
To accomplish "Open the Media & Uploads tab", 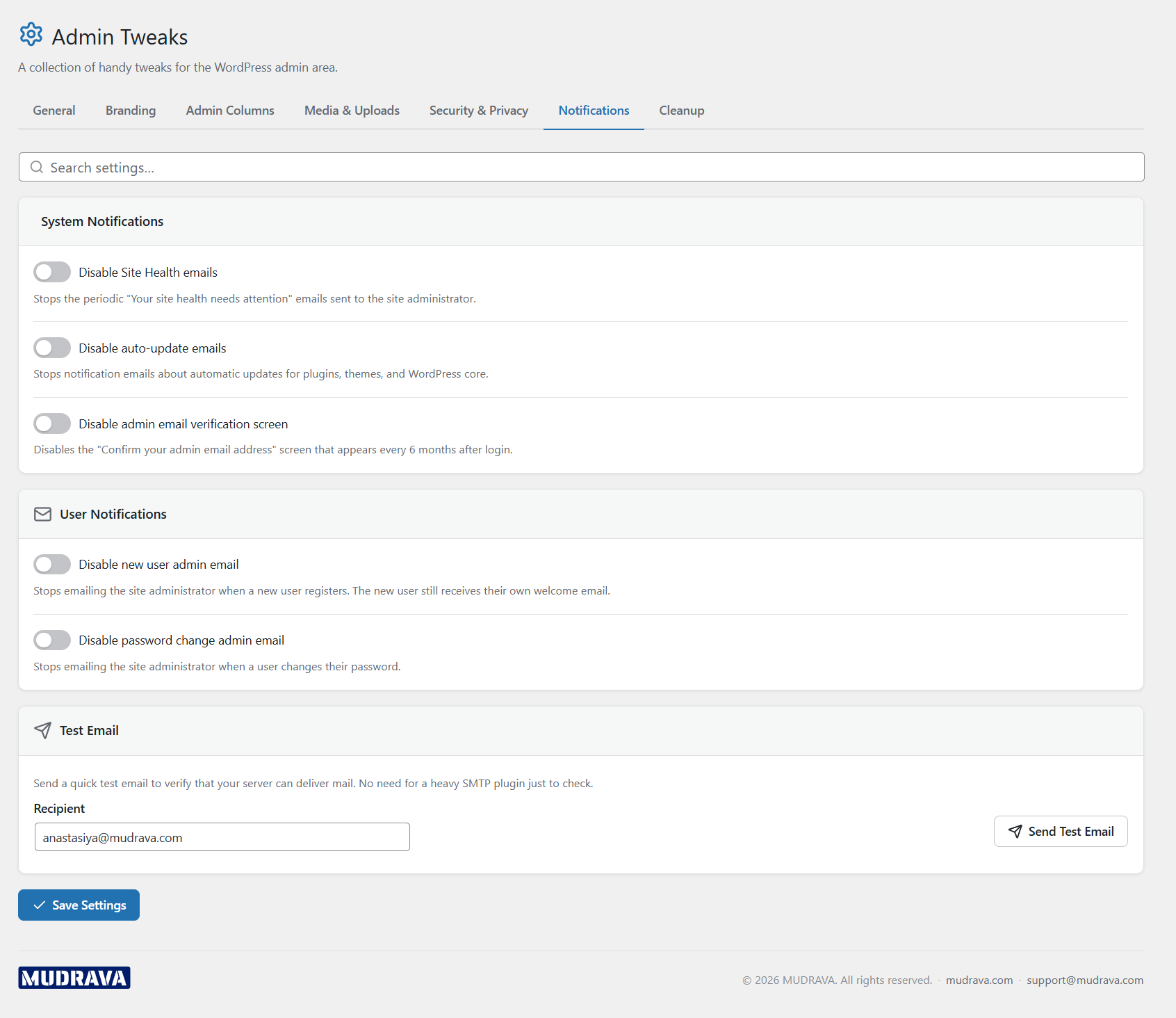I will (x=352, y=110).
